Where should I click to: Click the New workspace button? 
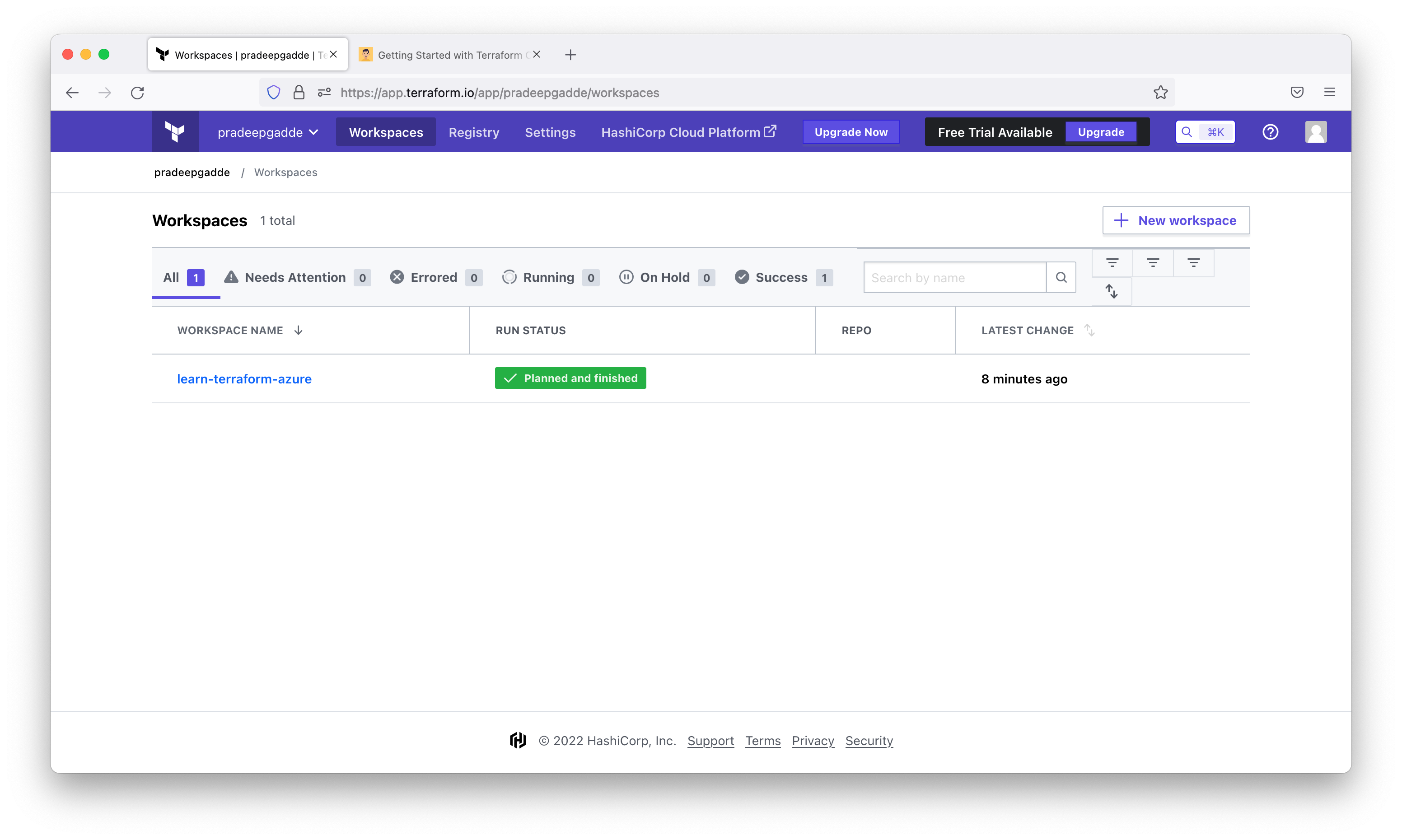[1176, 220]
